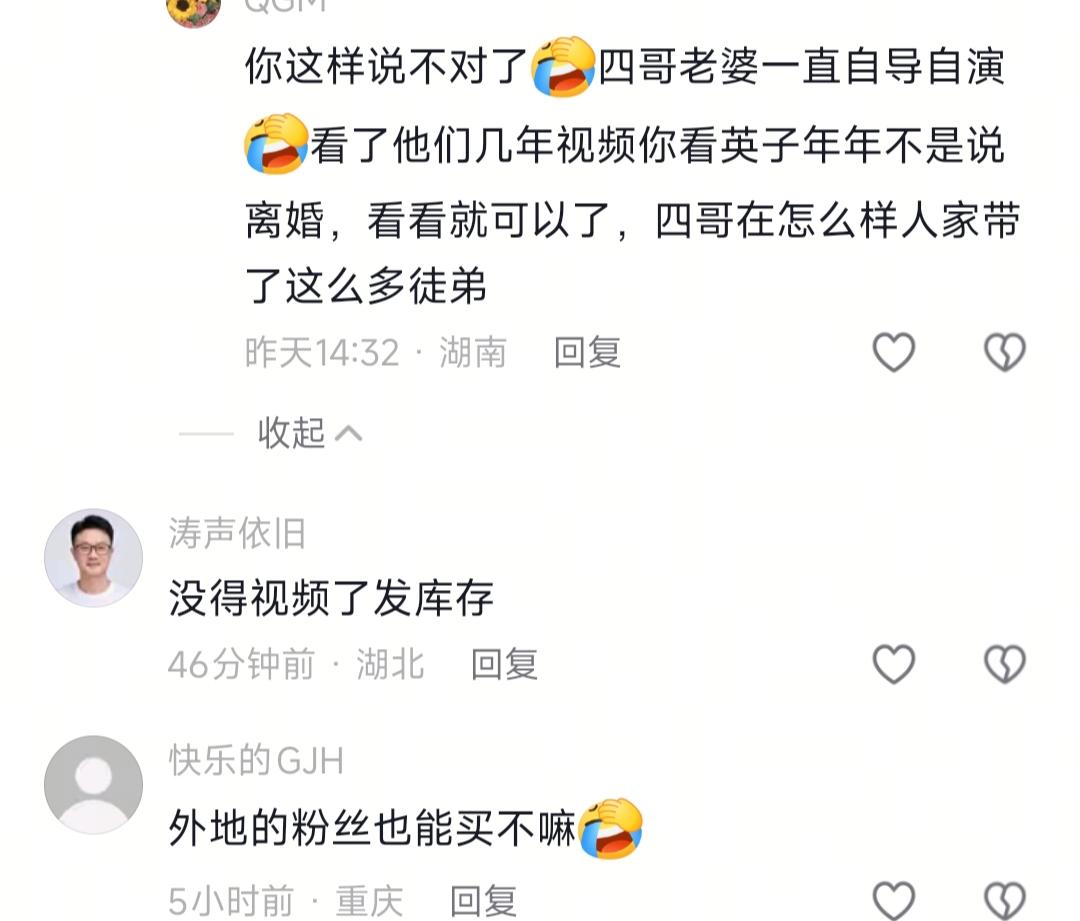This screenshot has width=1080, height=921.
Task: Open 涛声依旧's profile picture
Action: pyautogui.click(x=94, y=558)
